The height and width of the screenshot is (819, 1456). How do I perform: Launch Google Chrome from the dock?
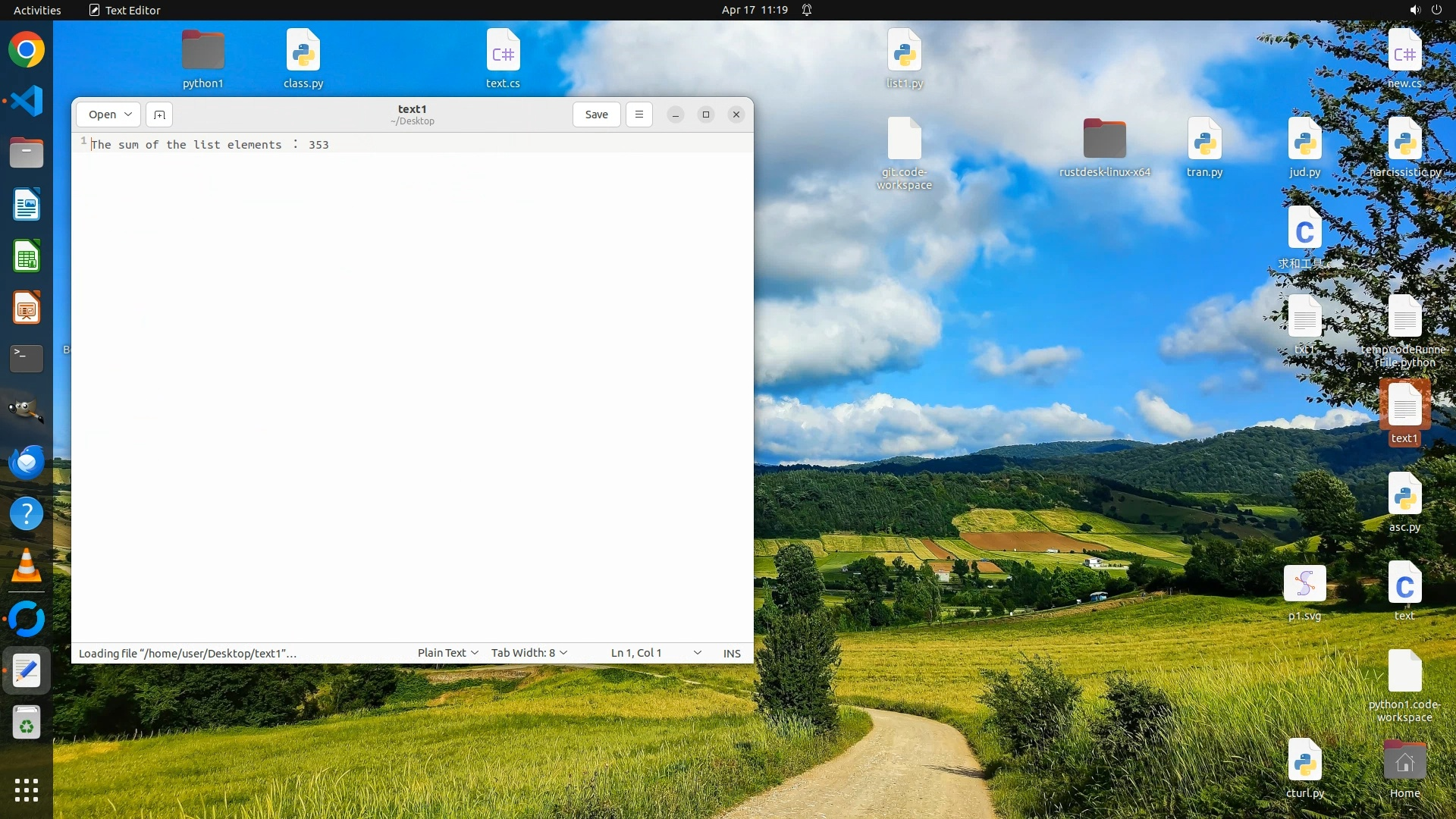point(27,50)
